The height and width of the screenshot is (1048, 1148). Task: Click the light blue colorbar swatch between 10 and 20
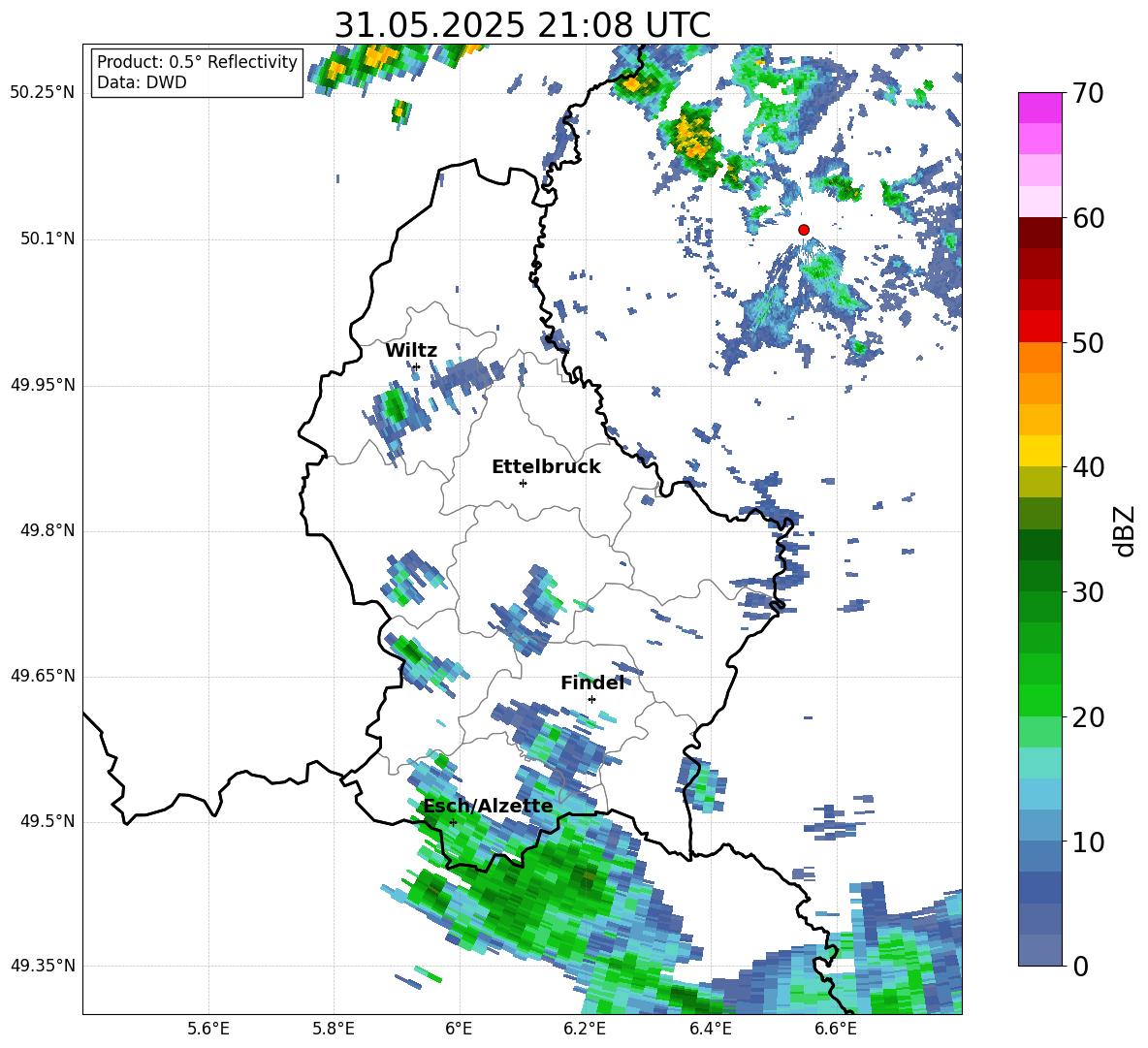tap(1039, 794)
